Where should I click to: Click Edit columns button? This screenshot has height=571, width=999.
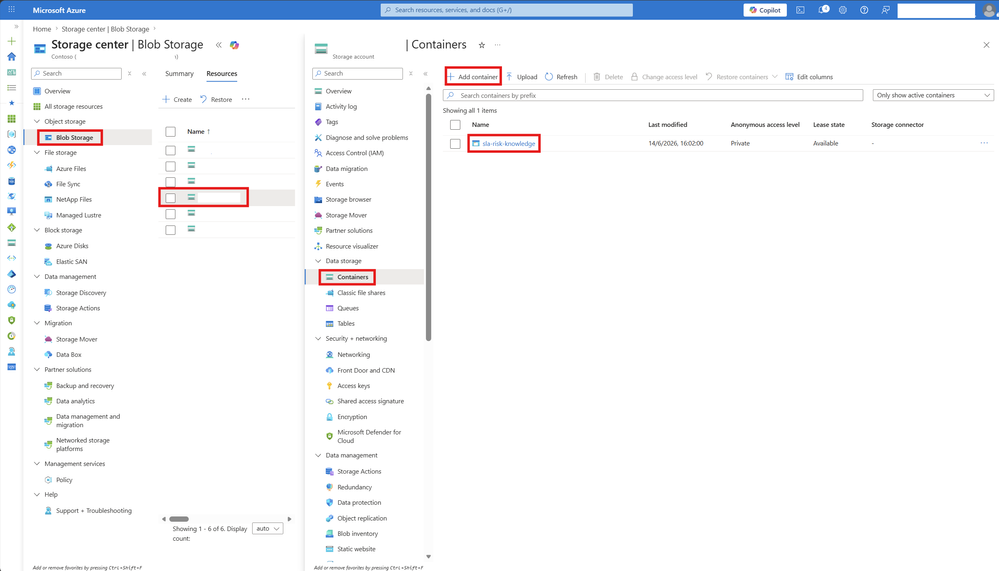[809, 77]
